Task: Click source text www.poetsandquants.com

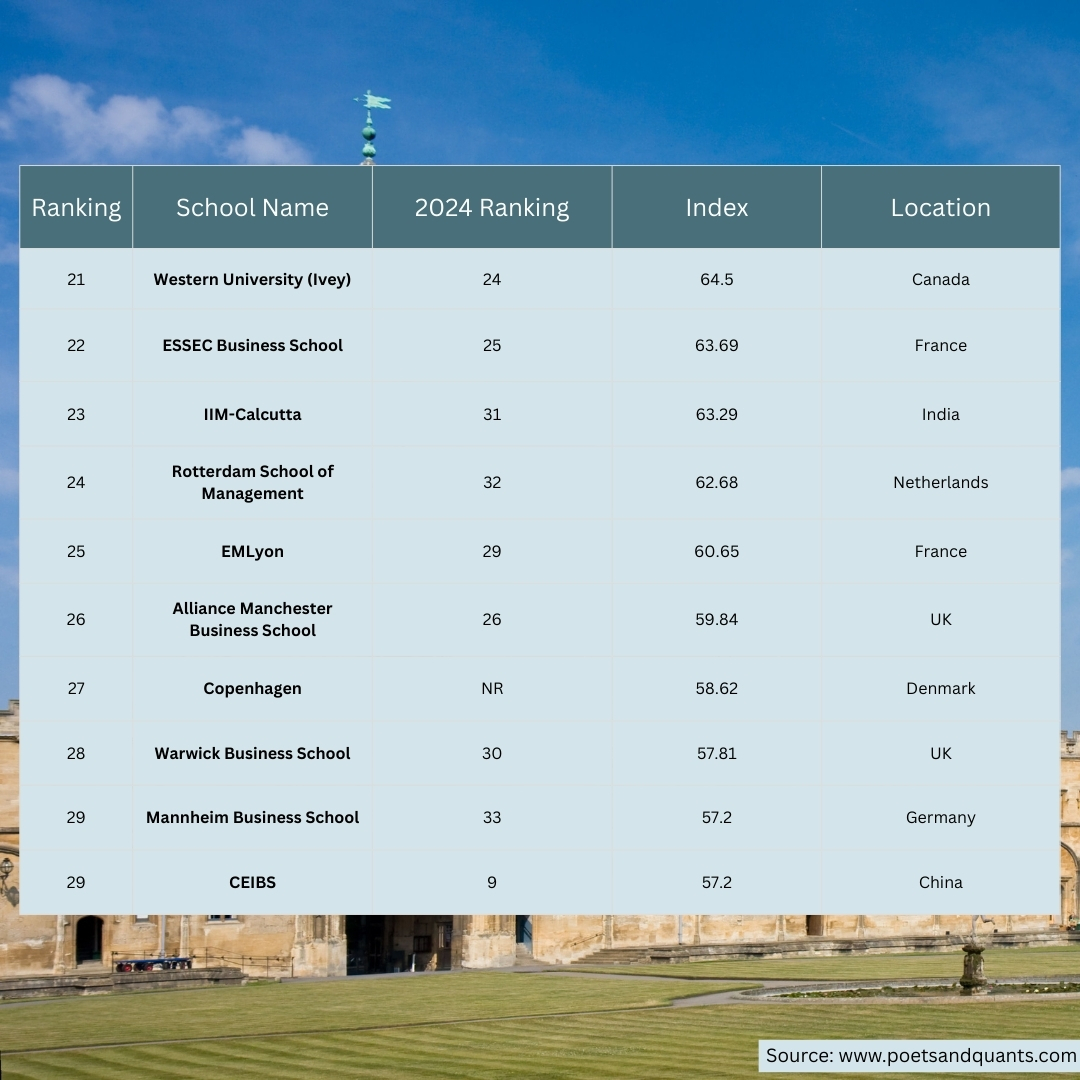Action: tap(957, 1056)
